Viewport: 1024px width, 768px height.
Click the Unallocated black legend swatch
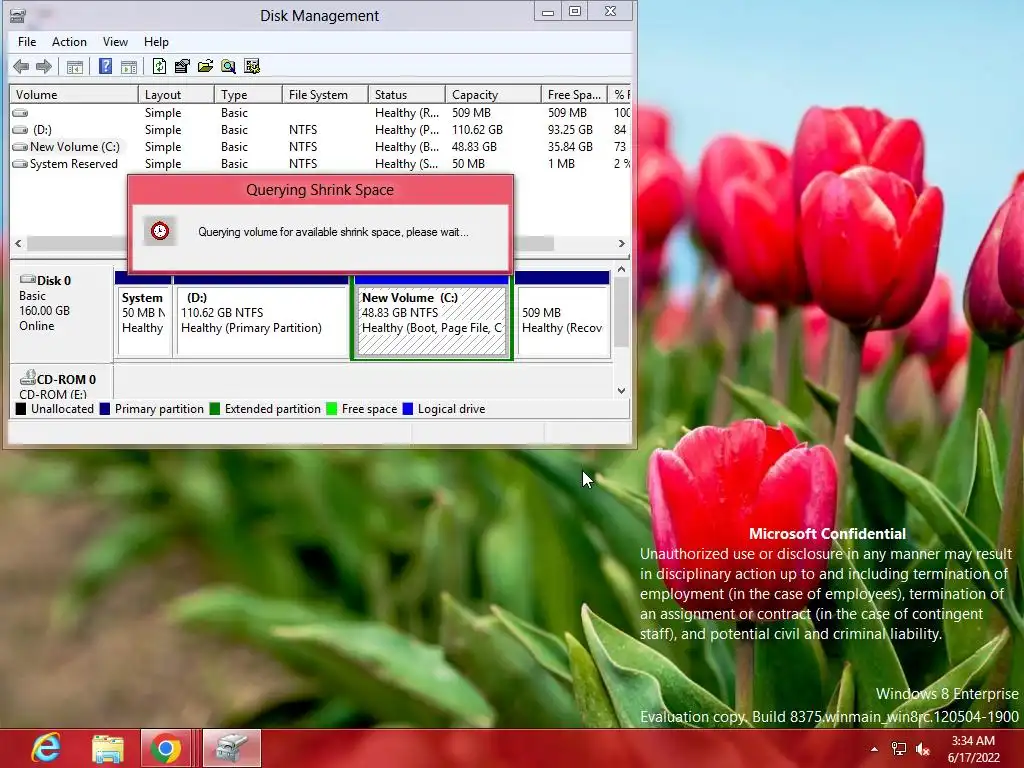(x=21, y=409)
